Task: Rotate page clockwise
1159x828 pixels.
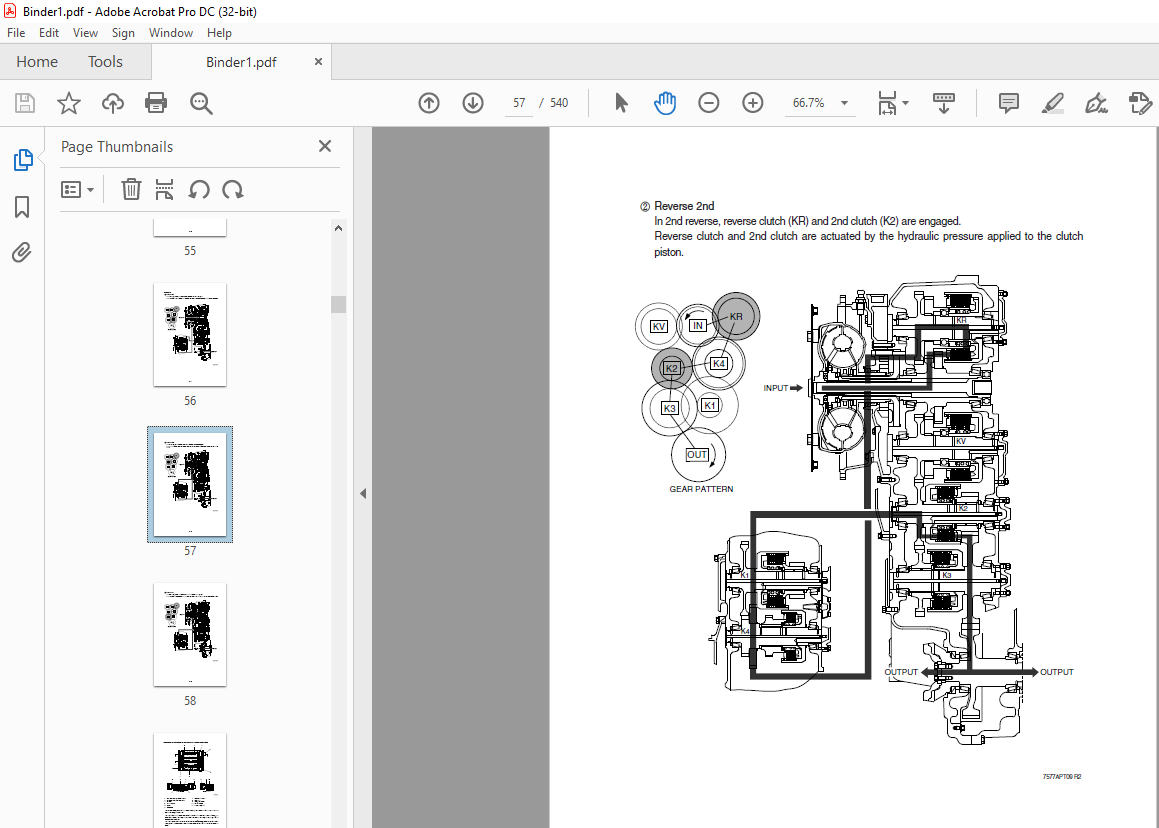Action: [232, 189]
